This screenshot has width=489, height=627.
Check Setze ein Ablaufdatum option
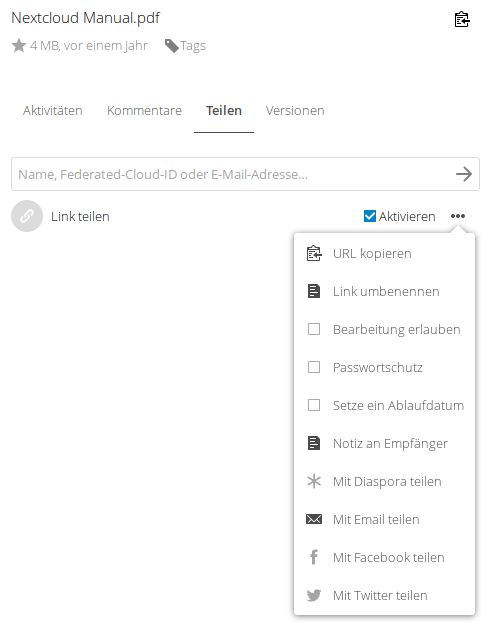(314, 405)
